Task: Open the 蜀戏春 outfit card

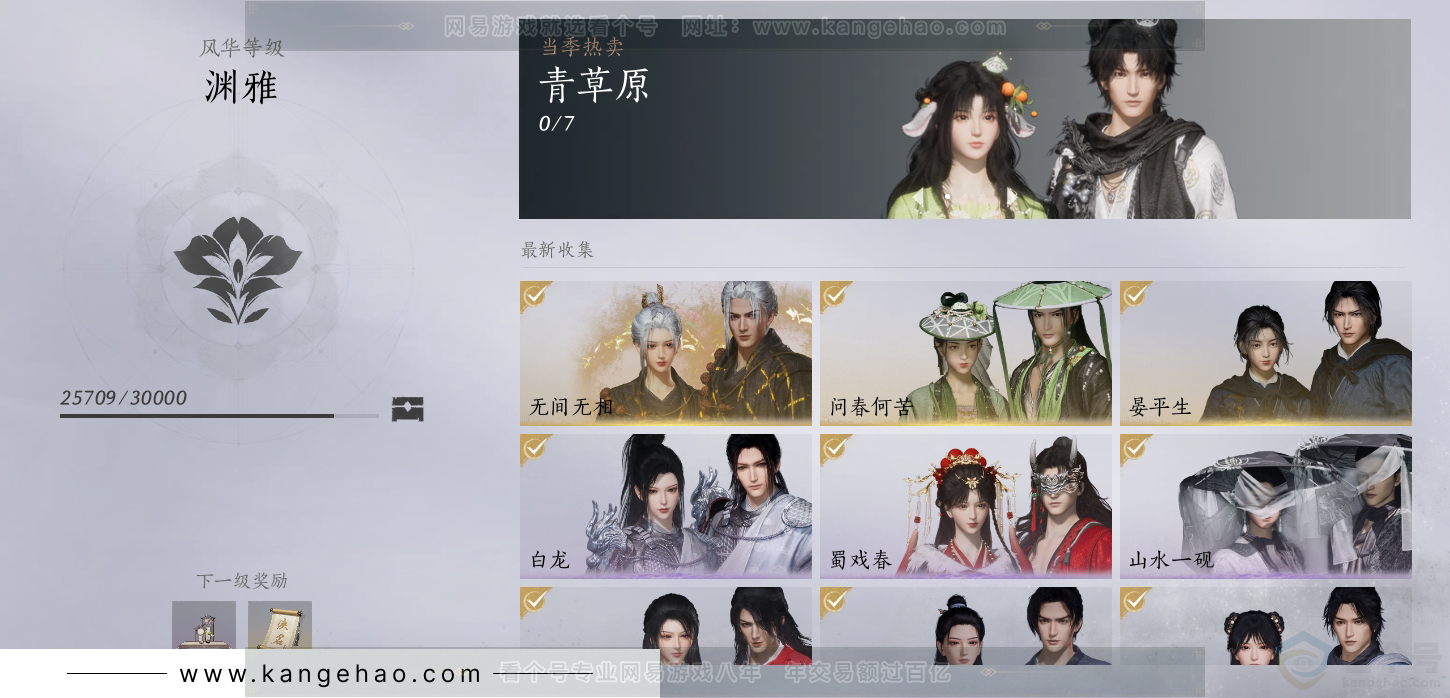Action: [x=966, y=506]
